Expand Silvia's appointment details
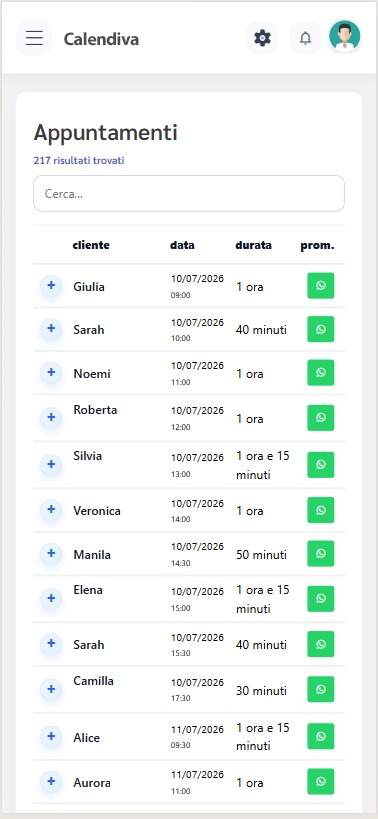Image resolution: width=378 pixels, height=819 pixels. pos(51,464)
